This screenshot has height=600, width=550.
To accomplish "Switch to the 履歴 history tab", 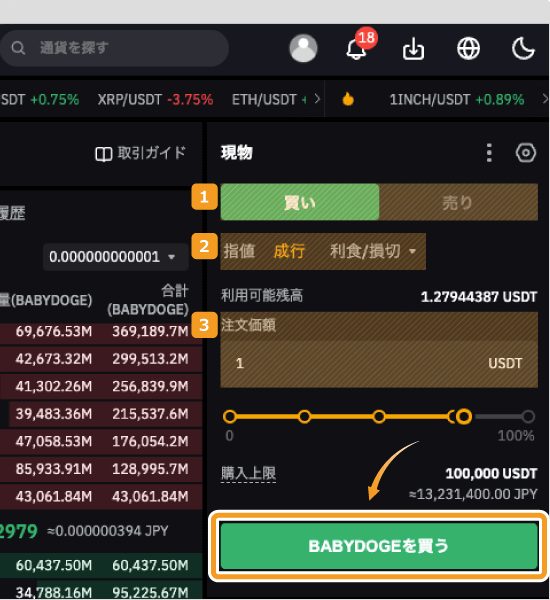I will click(x=11, y=213).
